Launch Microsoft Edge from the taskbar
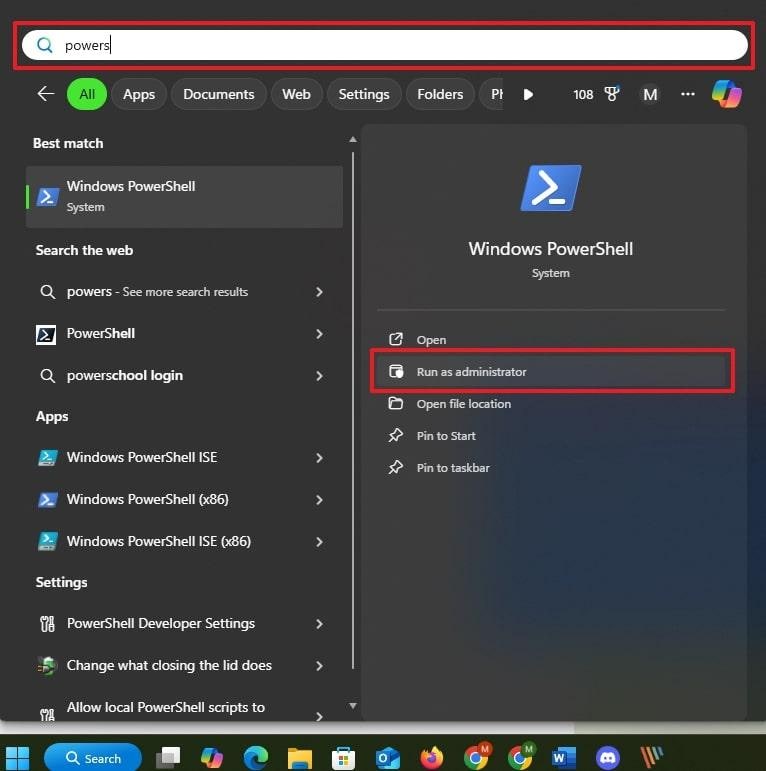Image resolution: width=766 pixels, height=771 pixels. click(256, 758)
